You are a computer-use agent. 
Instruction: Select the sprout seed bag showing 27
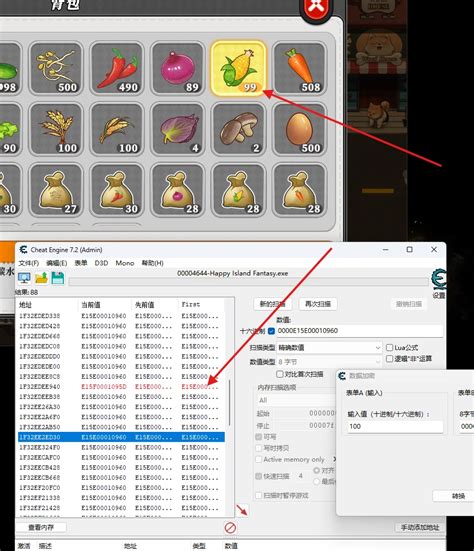pyautogui.click(x=56, y=190)
